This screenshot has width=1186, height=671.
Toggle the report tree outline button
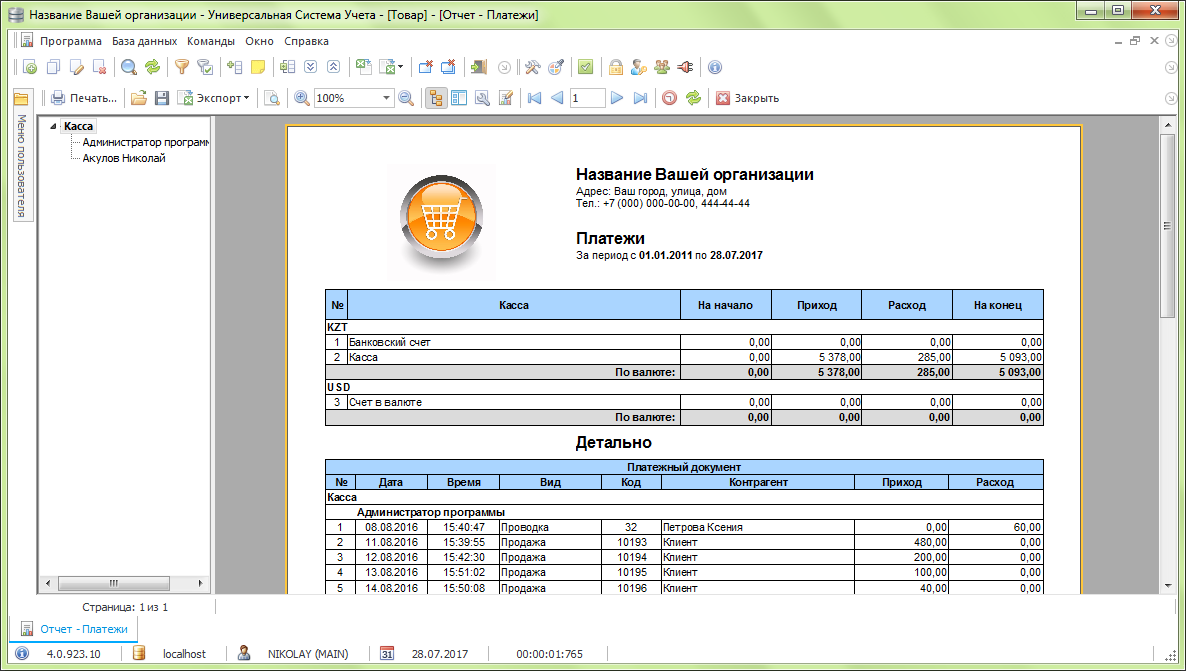click(436, 98)
